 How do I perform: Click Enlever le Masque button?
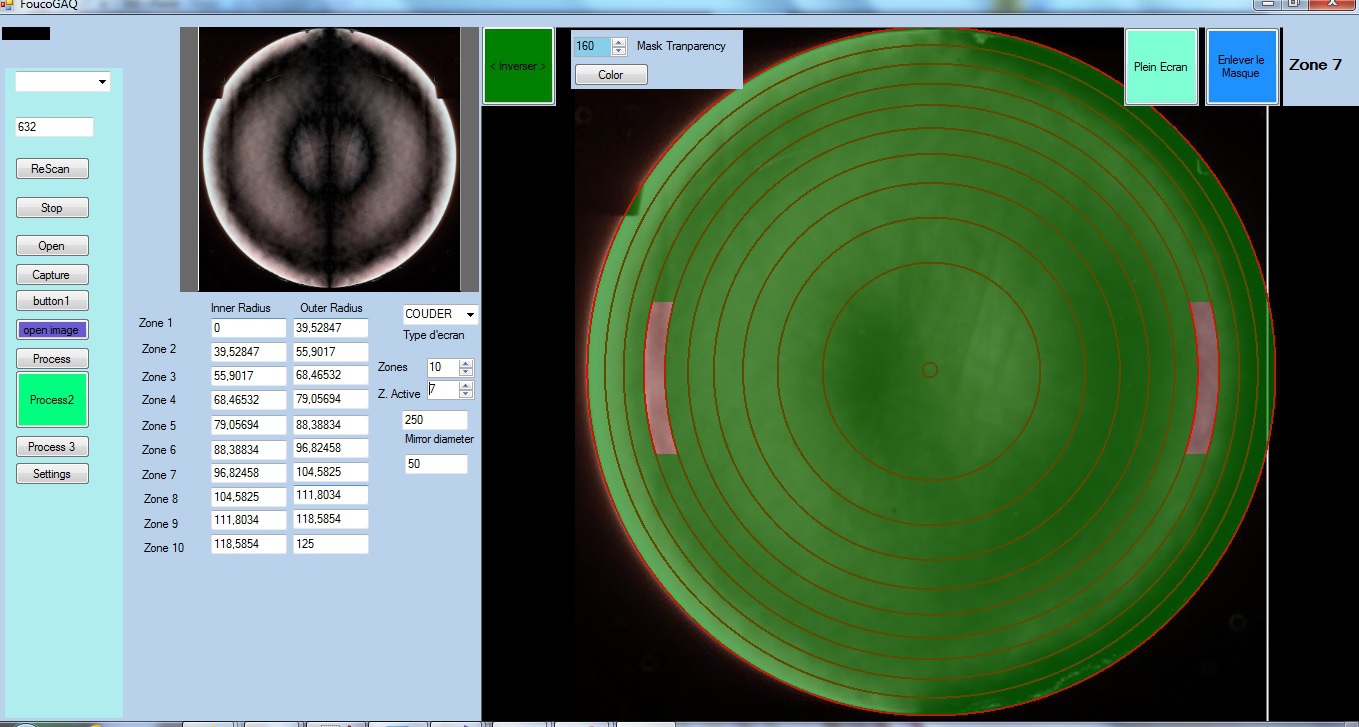(x=1242, y=67)
